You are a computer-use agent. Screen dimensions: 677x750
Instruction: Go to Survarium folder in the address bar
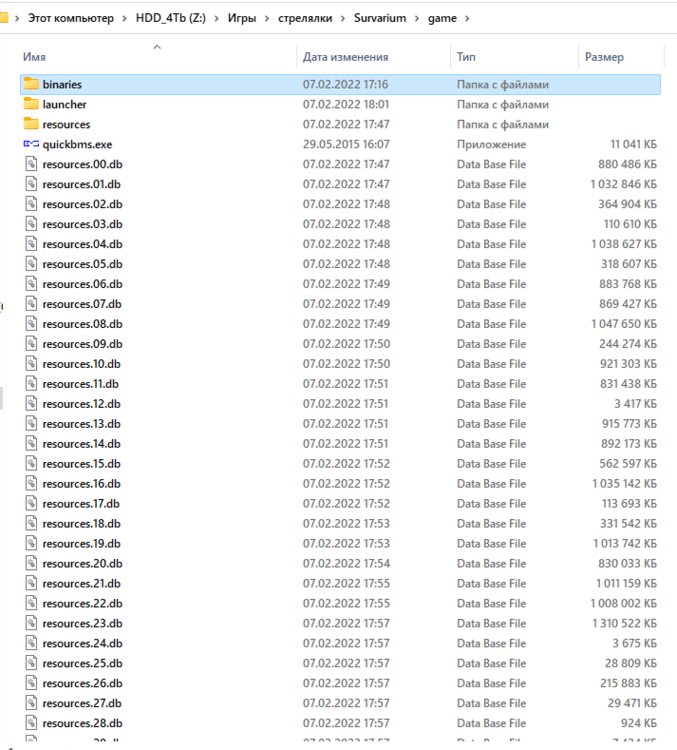pos(380,18)
